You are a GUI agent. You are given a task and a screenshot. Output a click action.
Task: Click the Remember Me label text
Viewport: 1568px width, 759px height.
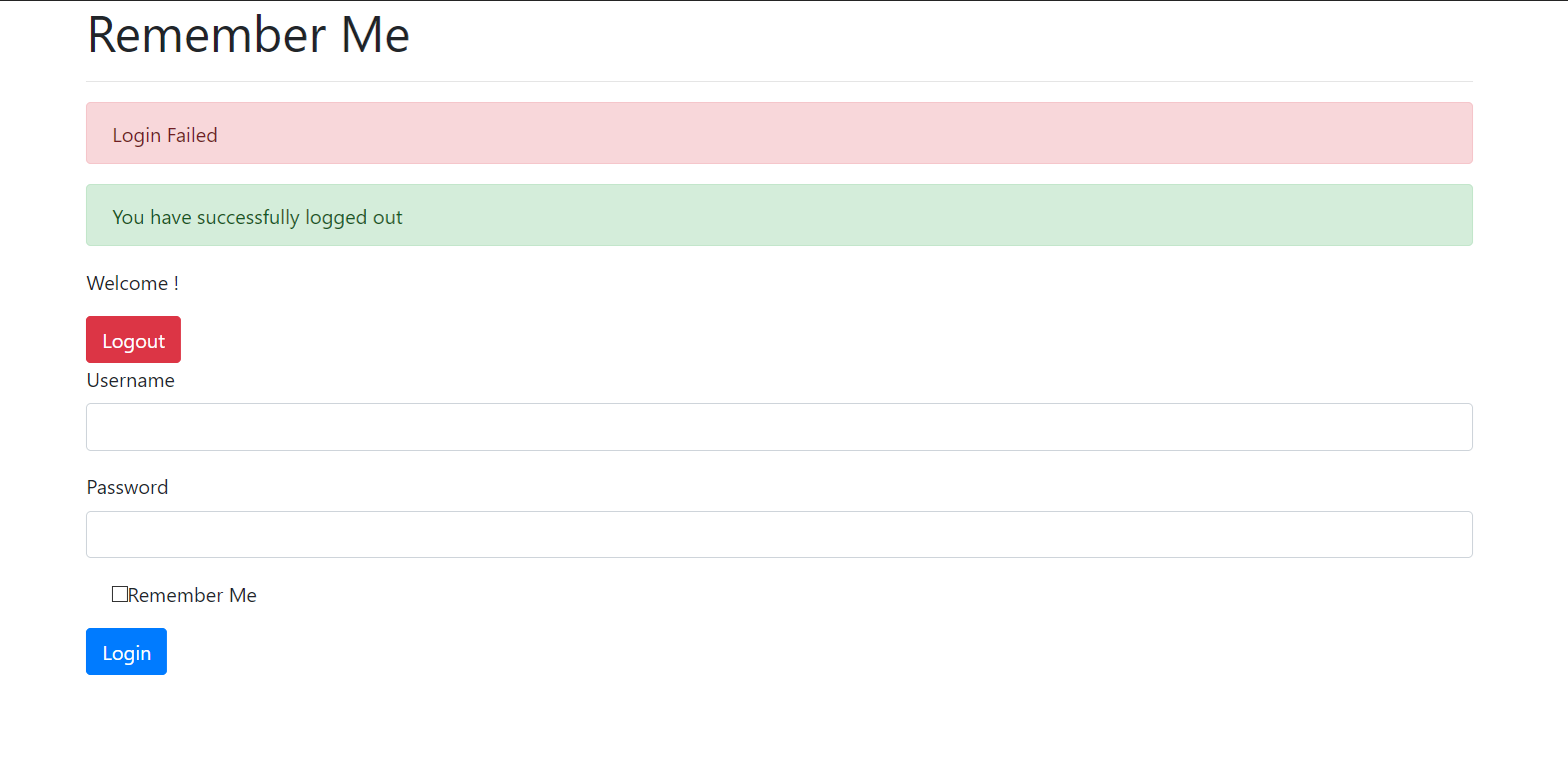(195, 594)
